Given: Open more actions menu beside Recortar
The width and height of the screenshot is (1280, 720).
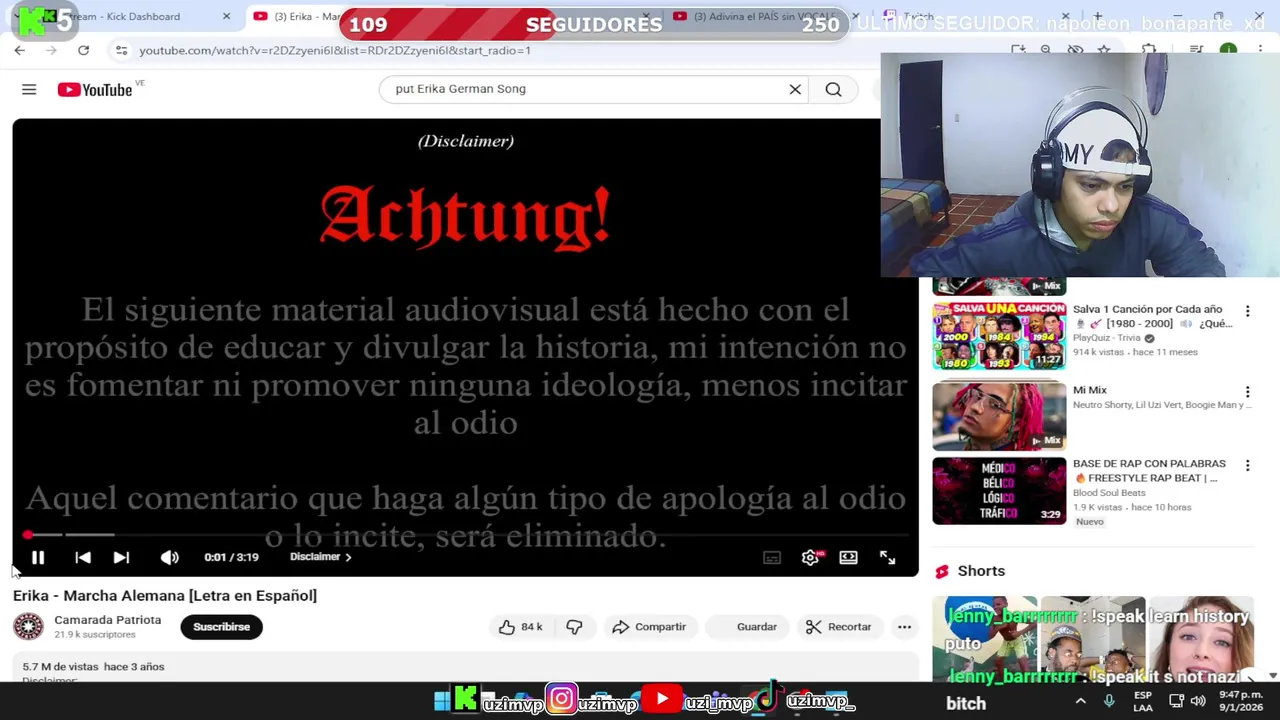Looking at the screenshot, I should pyautogui.click(x=904, y=627).
